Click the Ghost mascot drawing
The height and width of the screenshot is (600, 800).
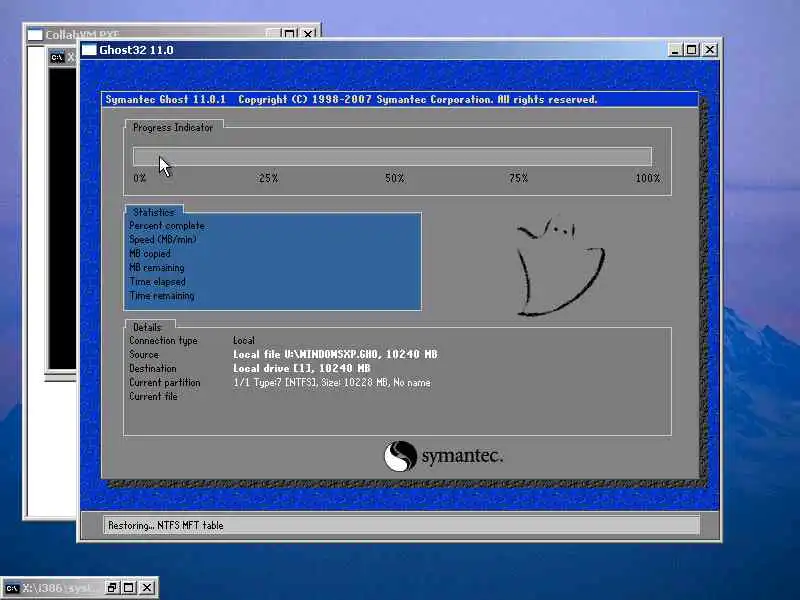point(560,267)
